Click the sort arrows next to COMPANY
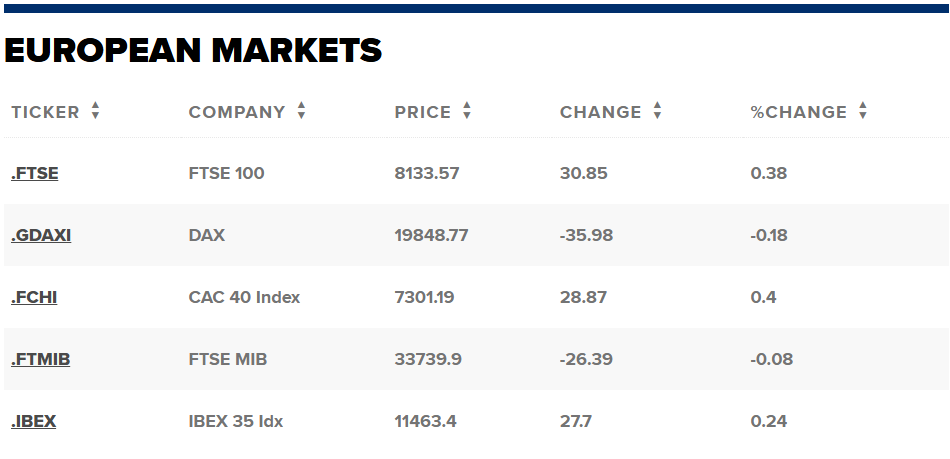The width and height of the screenshot is (950, 459). pyautogui.click(x=301, y=111)
